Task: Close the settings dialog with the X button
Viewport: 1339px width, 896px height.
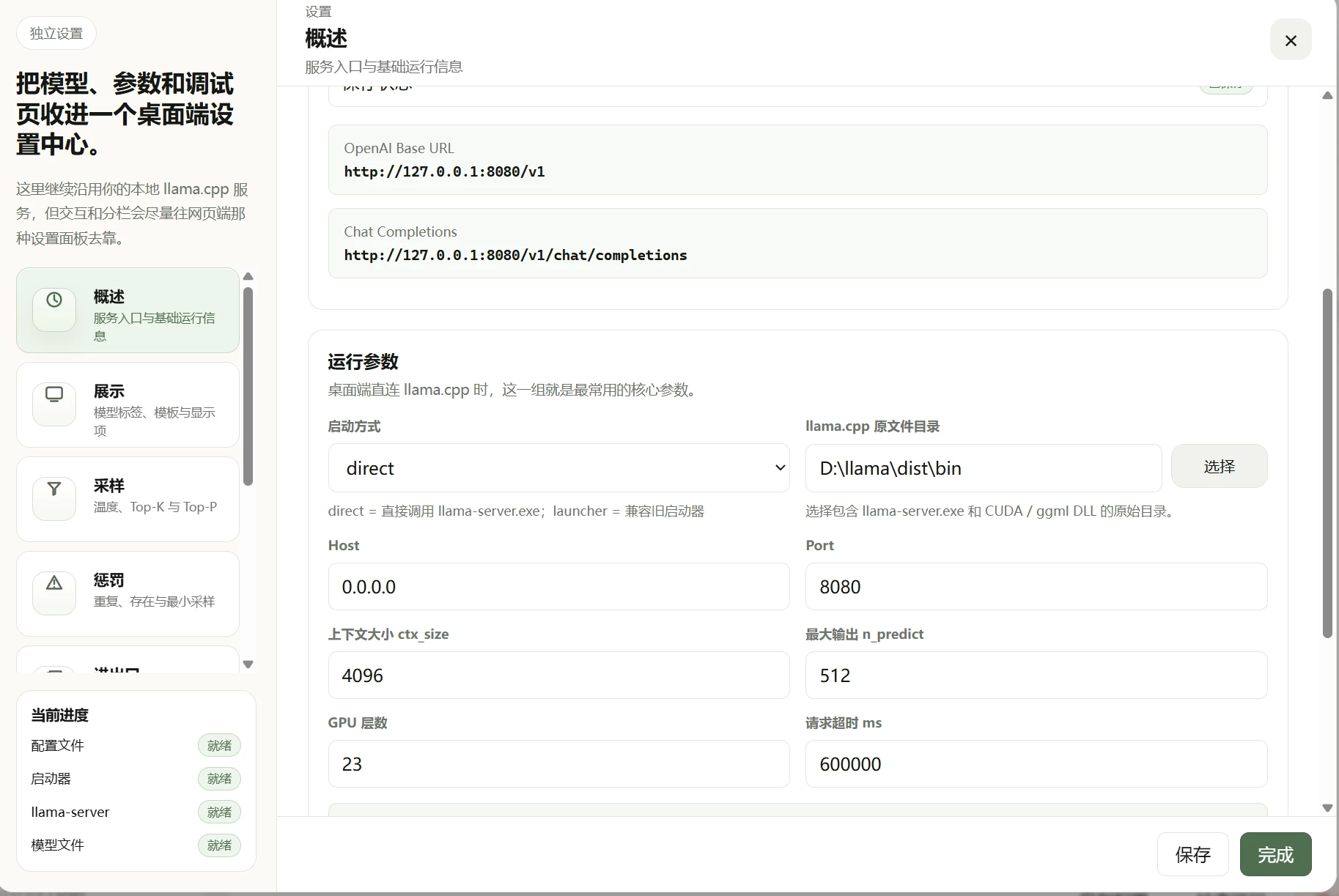Action: click(1291, 40)
